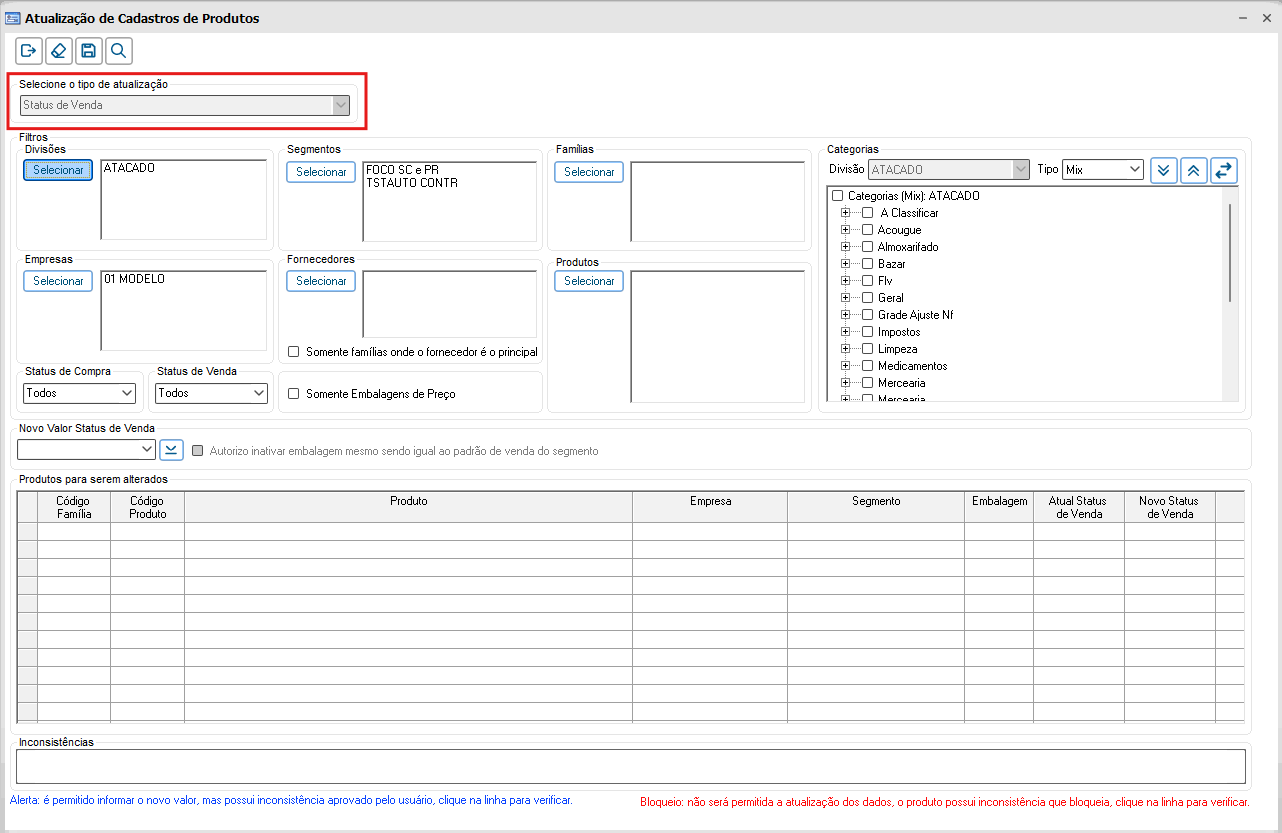Open the Status de Compra dropdown

click(x=79, y=393)
